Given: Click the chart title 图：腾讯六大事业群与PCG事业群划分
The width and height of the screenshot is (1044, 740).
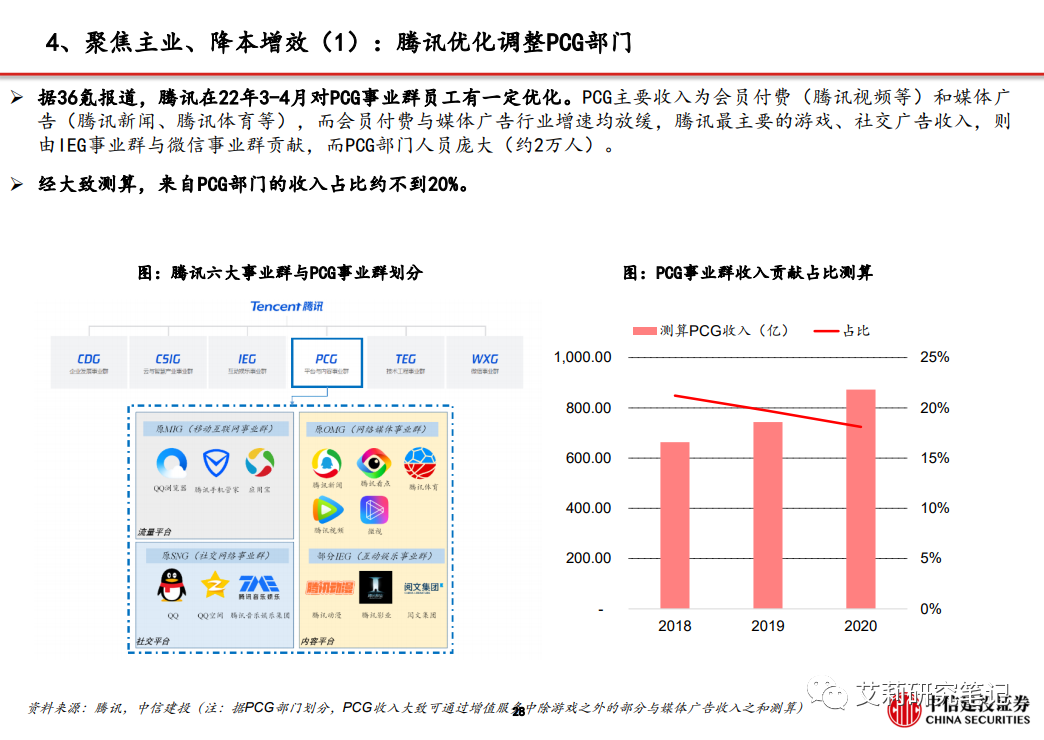Looking at the screenshot, I should tap(280, 272).
